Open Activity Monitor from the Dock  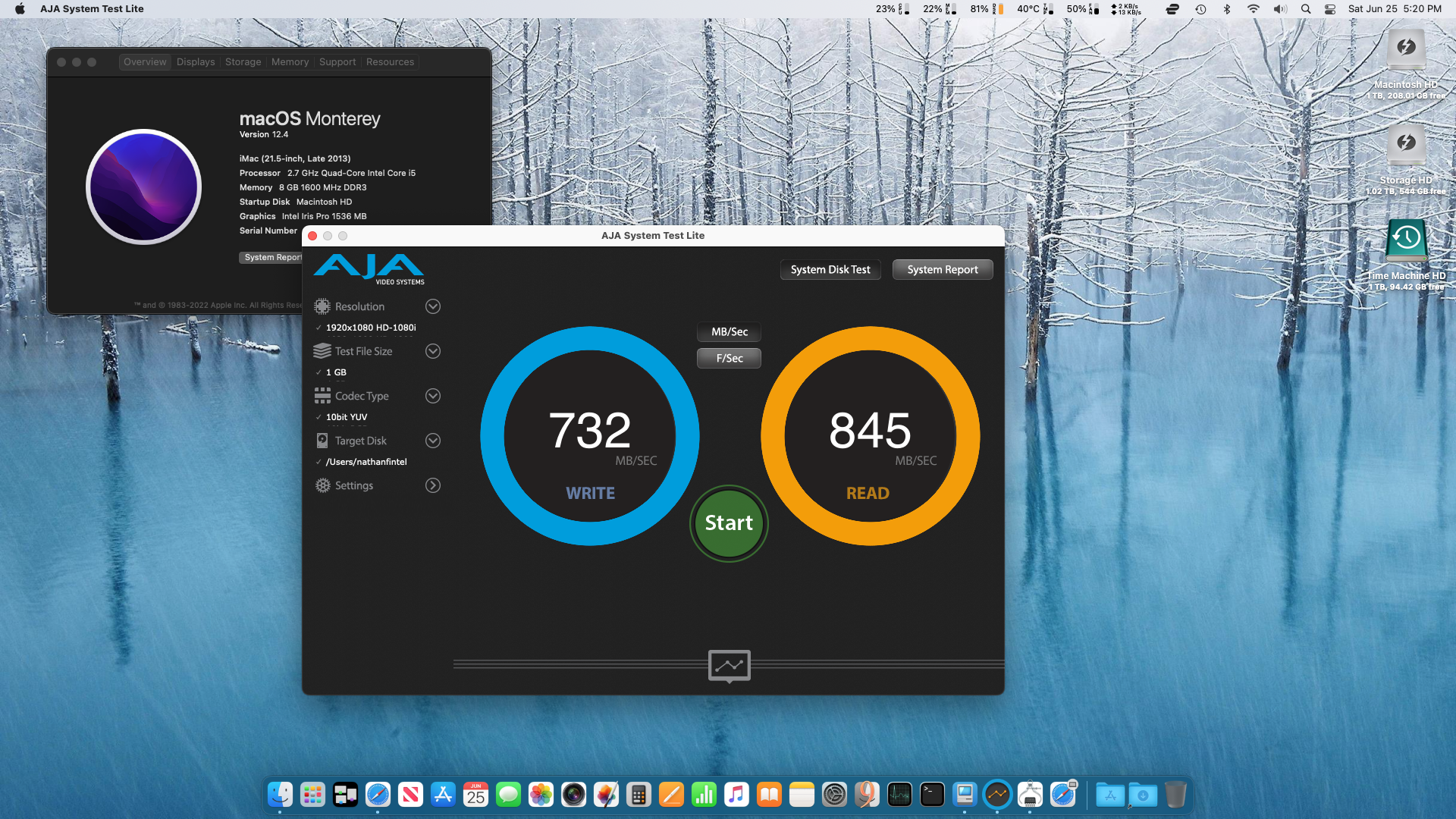[x=899, y=795]
